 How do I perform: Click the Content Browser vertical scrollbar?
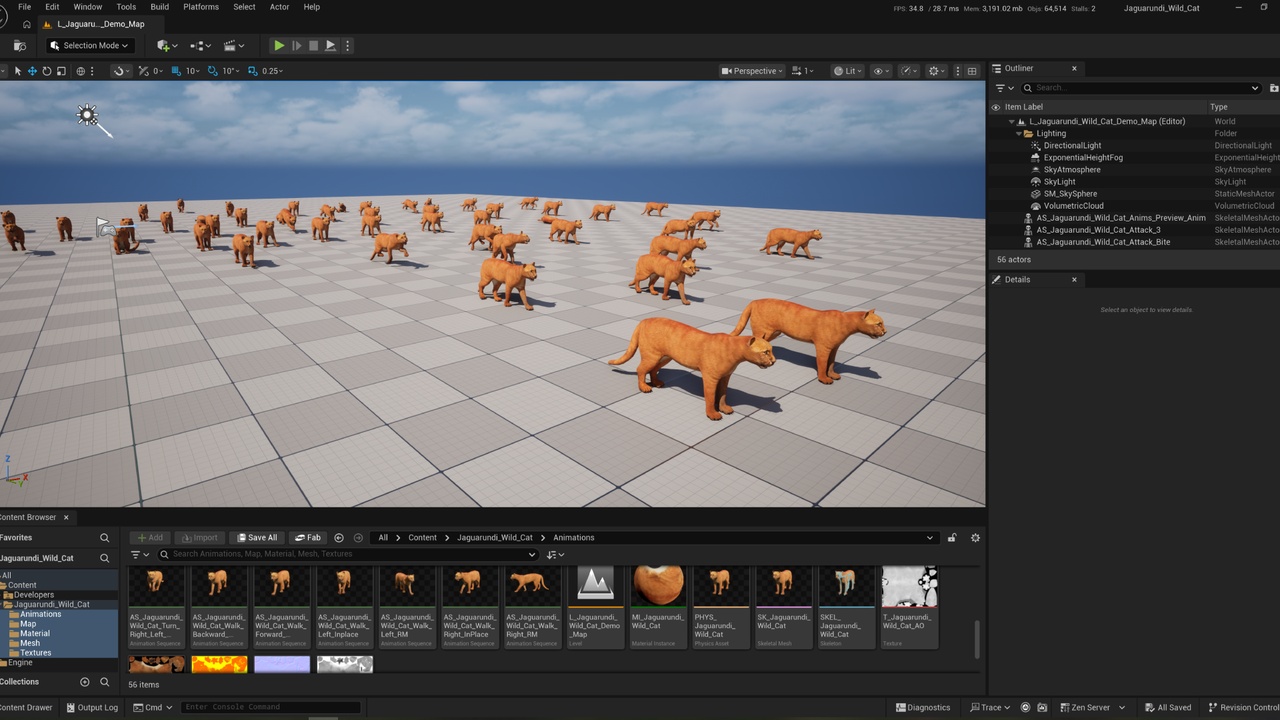(x=977, y=639)
